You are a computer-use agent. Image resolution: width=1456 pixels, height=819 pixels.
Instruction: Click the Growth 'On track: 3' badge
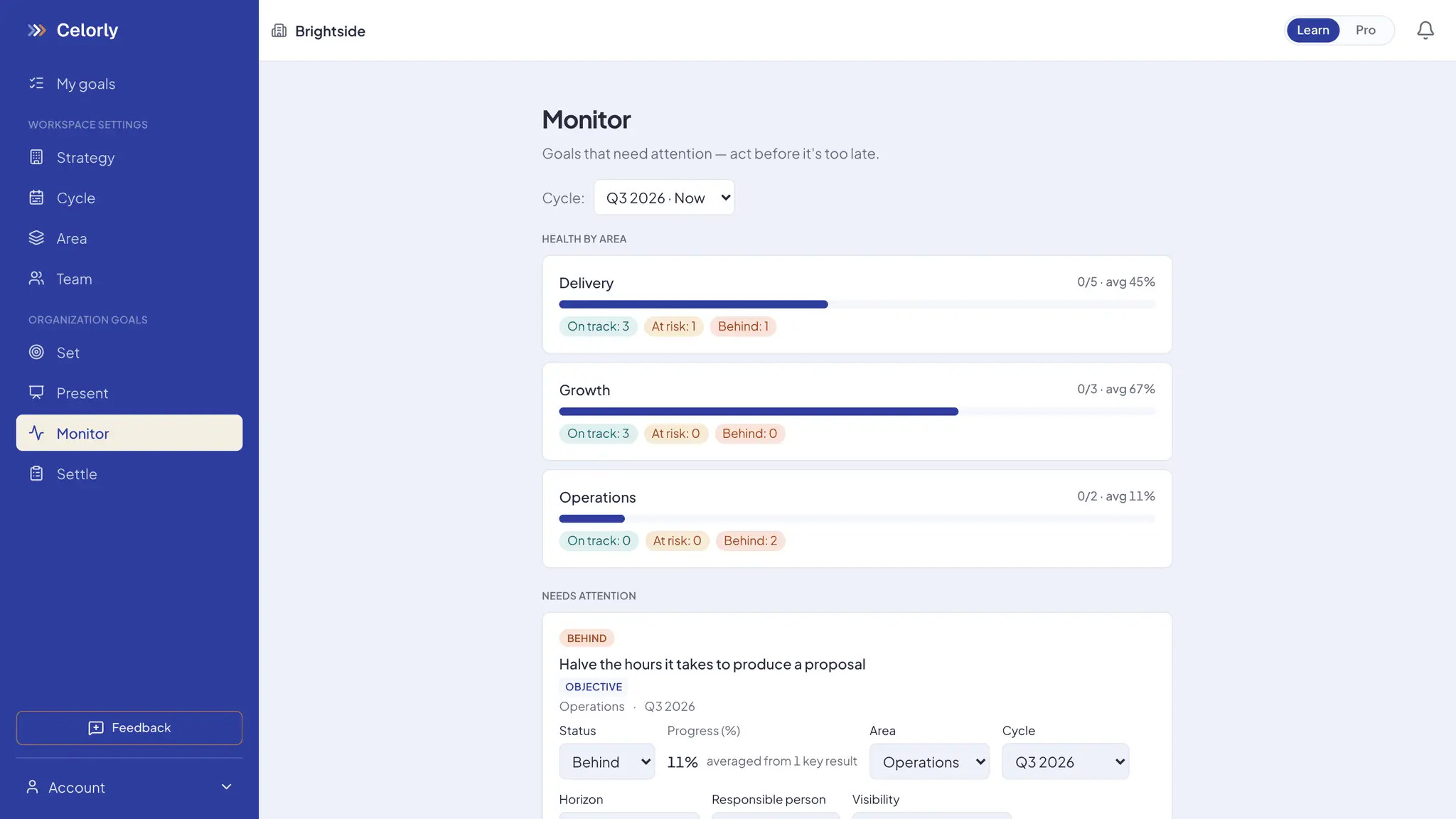pos(598,434)
